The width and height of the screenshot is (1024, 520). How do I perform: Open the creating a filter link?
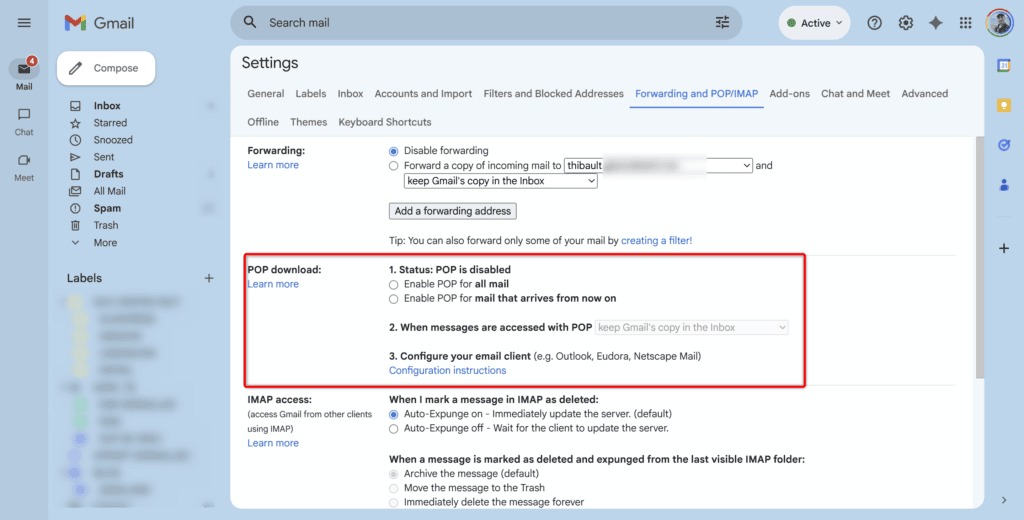pyautogui.click(x=656, y=240)
